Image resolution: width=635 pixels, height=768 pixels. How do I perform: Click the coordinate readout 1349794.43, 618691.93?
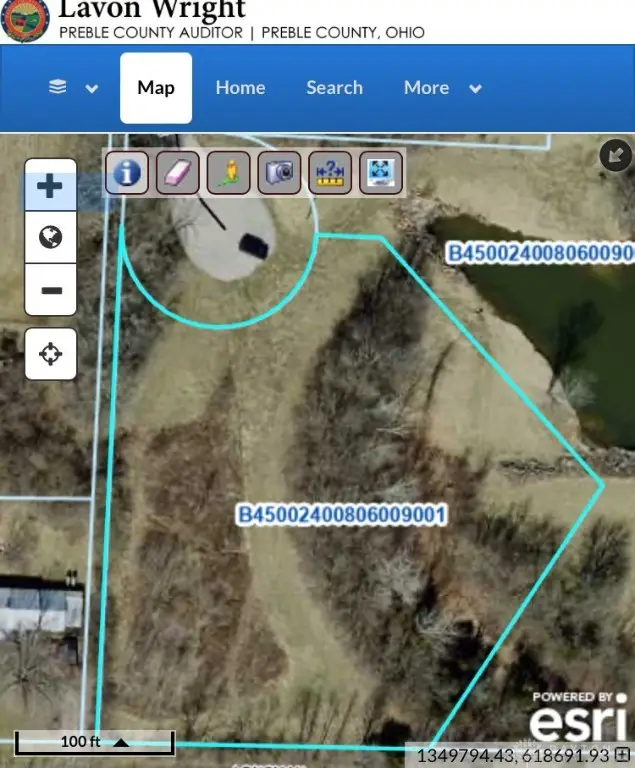(x=513, y=755)
